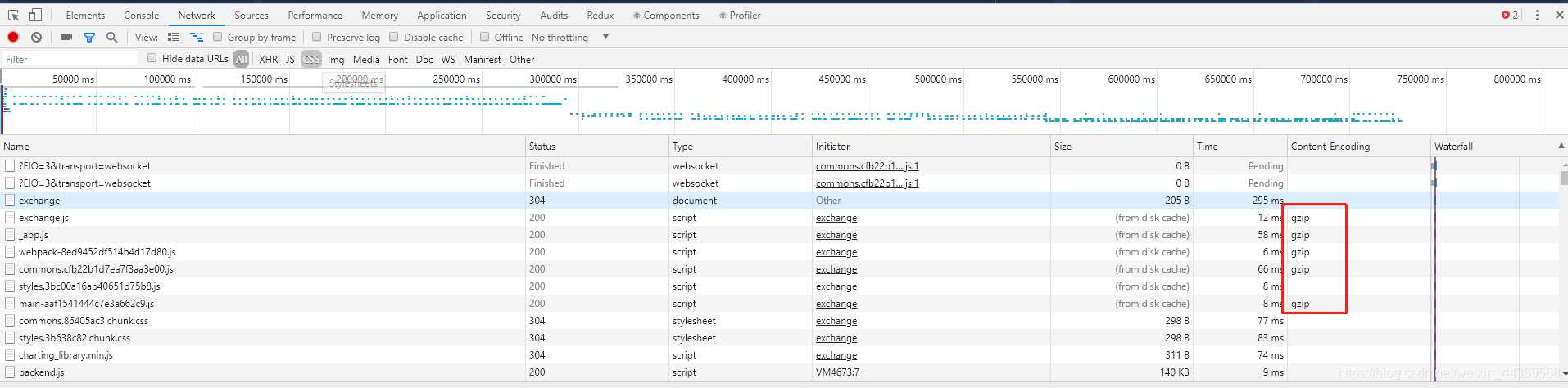The image size is (1568, 388).
Task: Open VM4673:7 initiator link
Action: click(837, 372)
